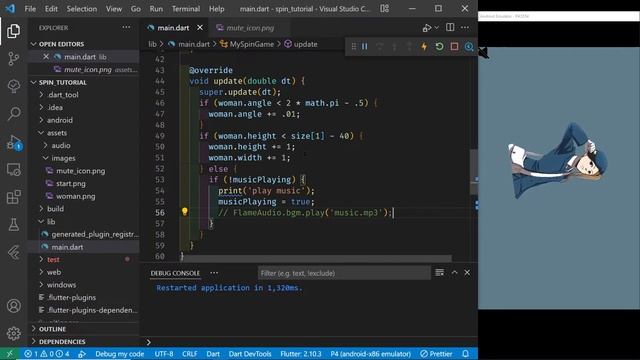Viewport: 640px width, 360px height.
Task: Change device P4 android-x86 emulator
Action: [370, 353]
